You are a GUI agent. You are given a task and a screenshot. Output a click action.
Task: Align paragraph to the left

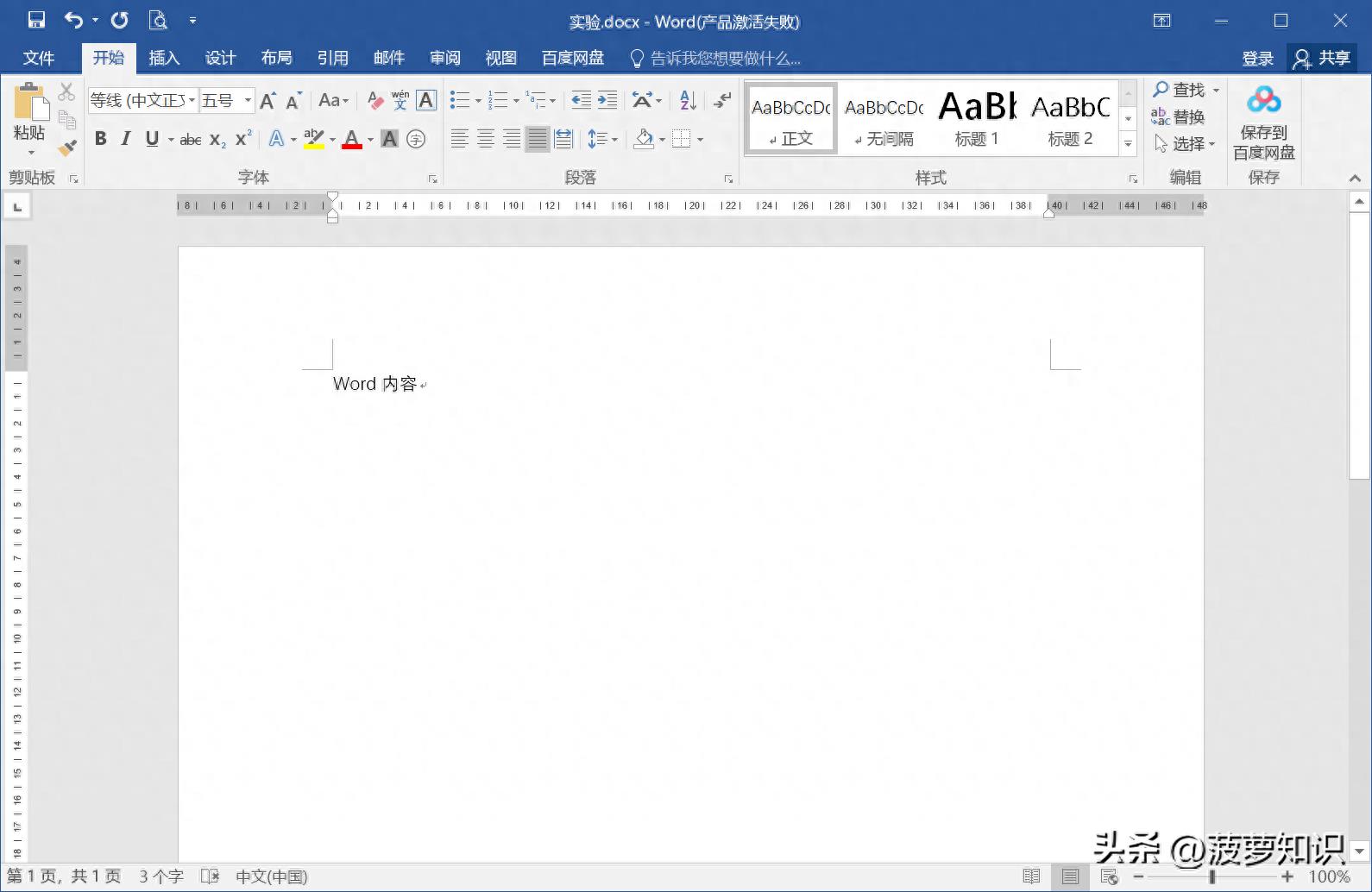(460, 139)
